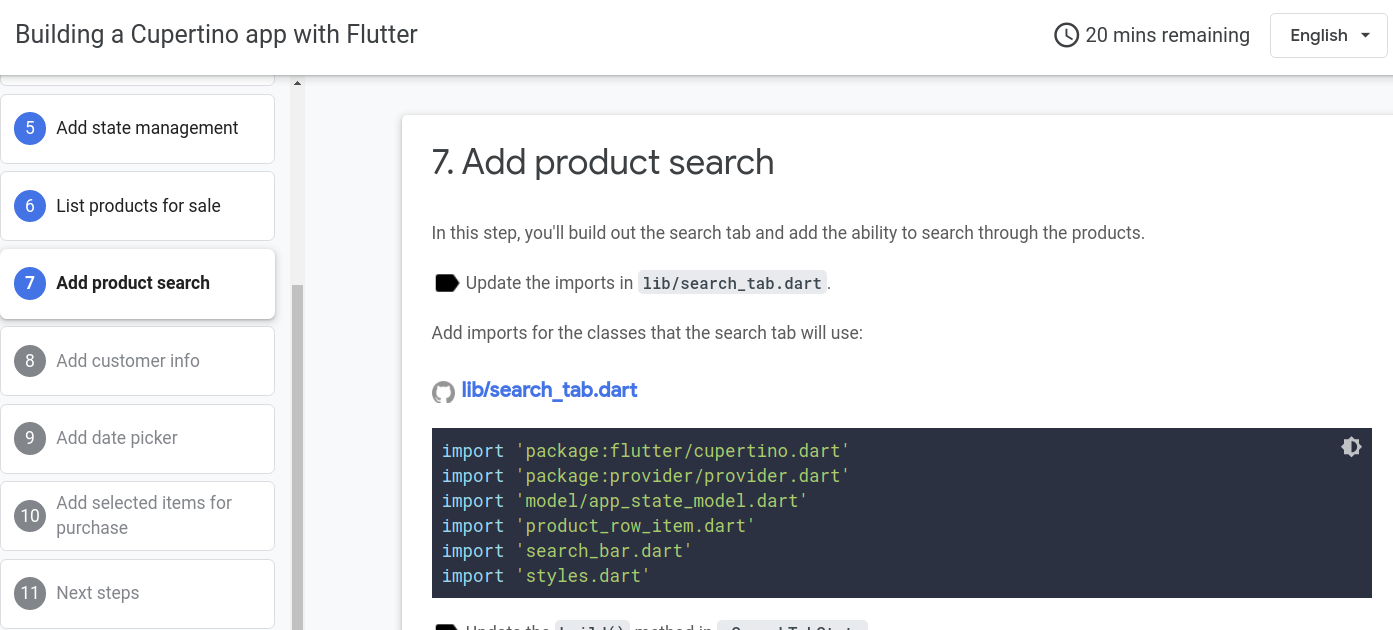Viewport: 1393px width, 630px height.
Task: Click the inline code badge 'lib/search_tab.dart'
Action: coord(732,283)
